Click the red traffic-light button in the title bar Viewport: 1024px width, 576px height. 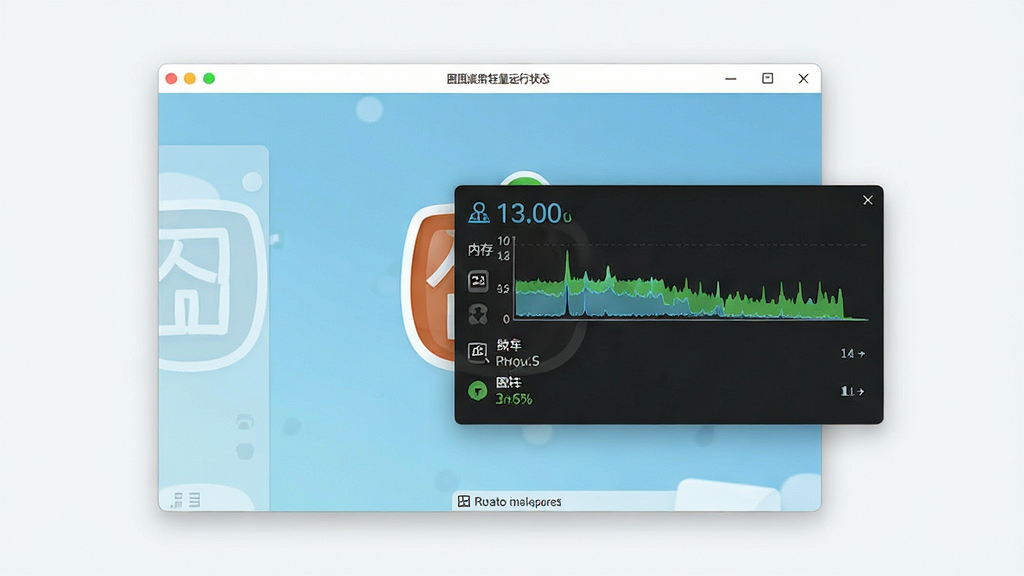[171, 78]
